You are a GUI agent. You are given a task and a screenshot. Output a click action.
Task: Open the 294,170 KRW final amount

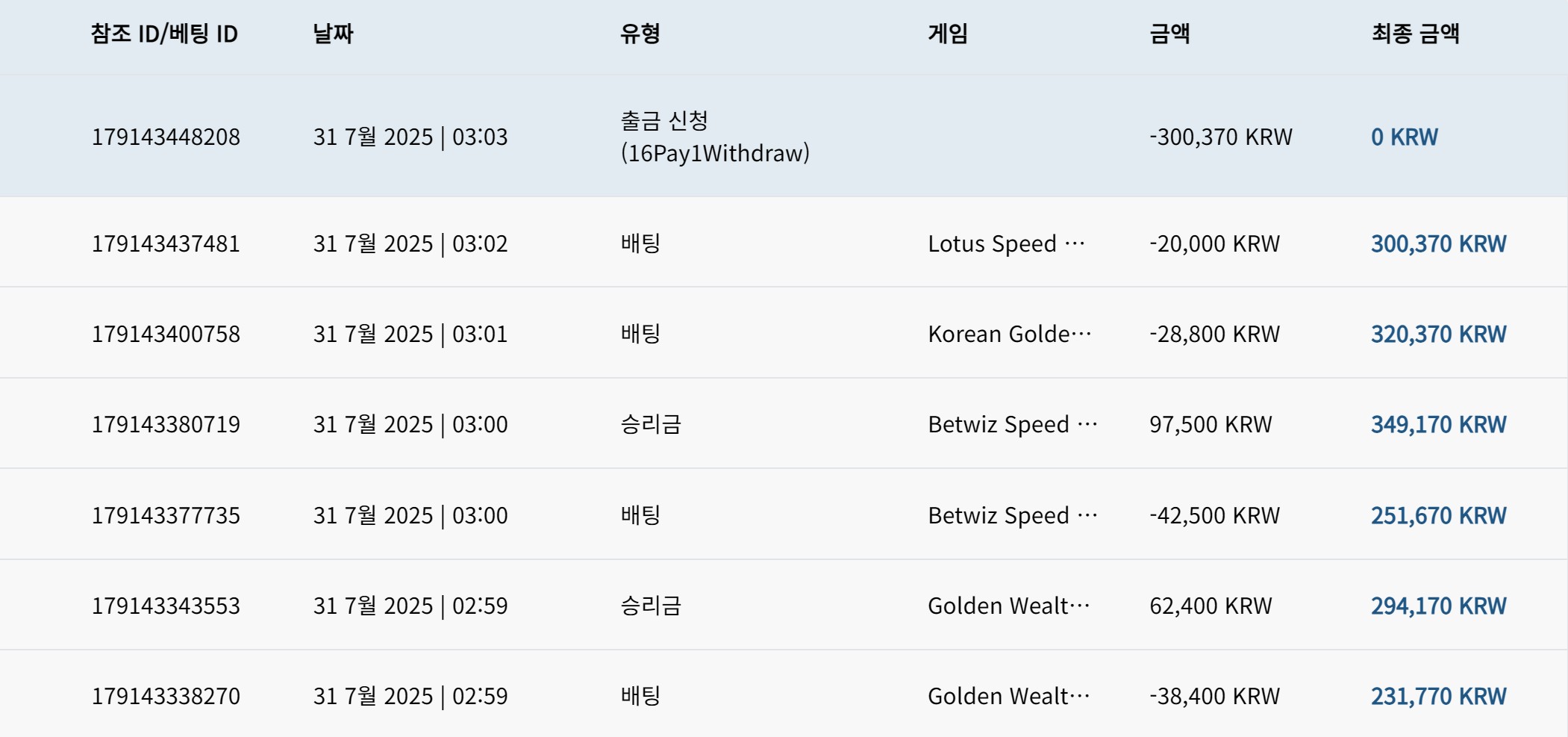click(1438, 606)
